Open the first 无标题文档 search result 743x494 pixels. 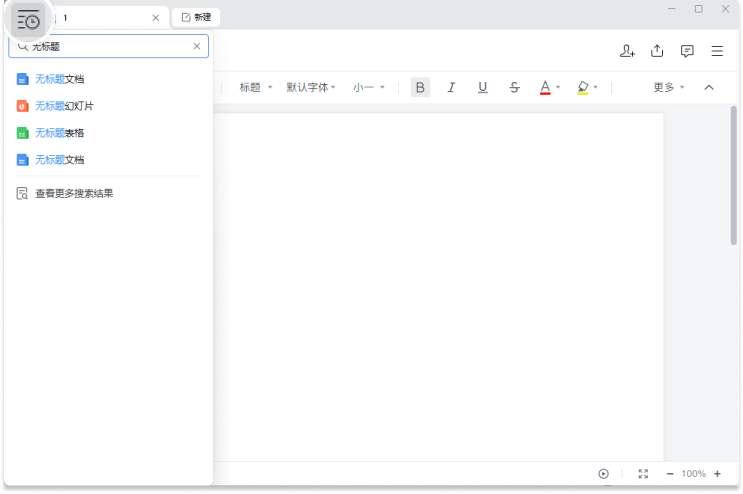(x=109, y=79)
